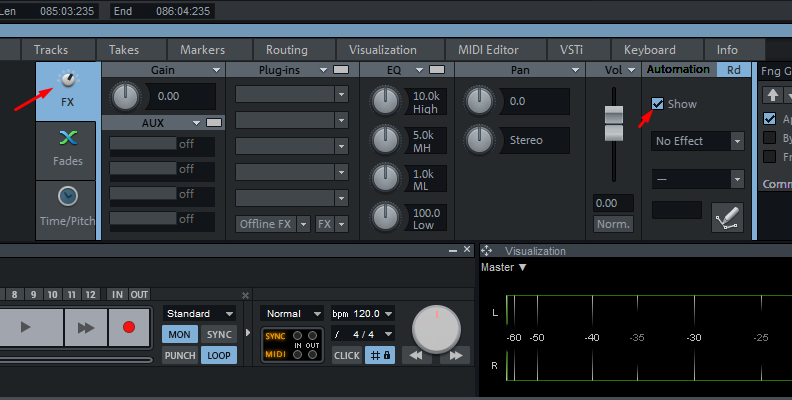The image size is (792, 400).
Task: Click the OUT marker button
Action: click(x=139, y=294)
